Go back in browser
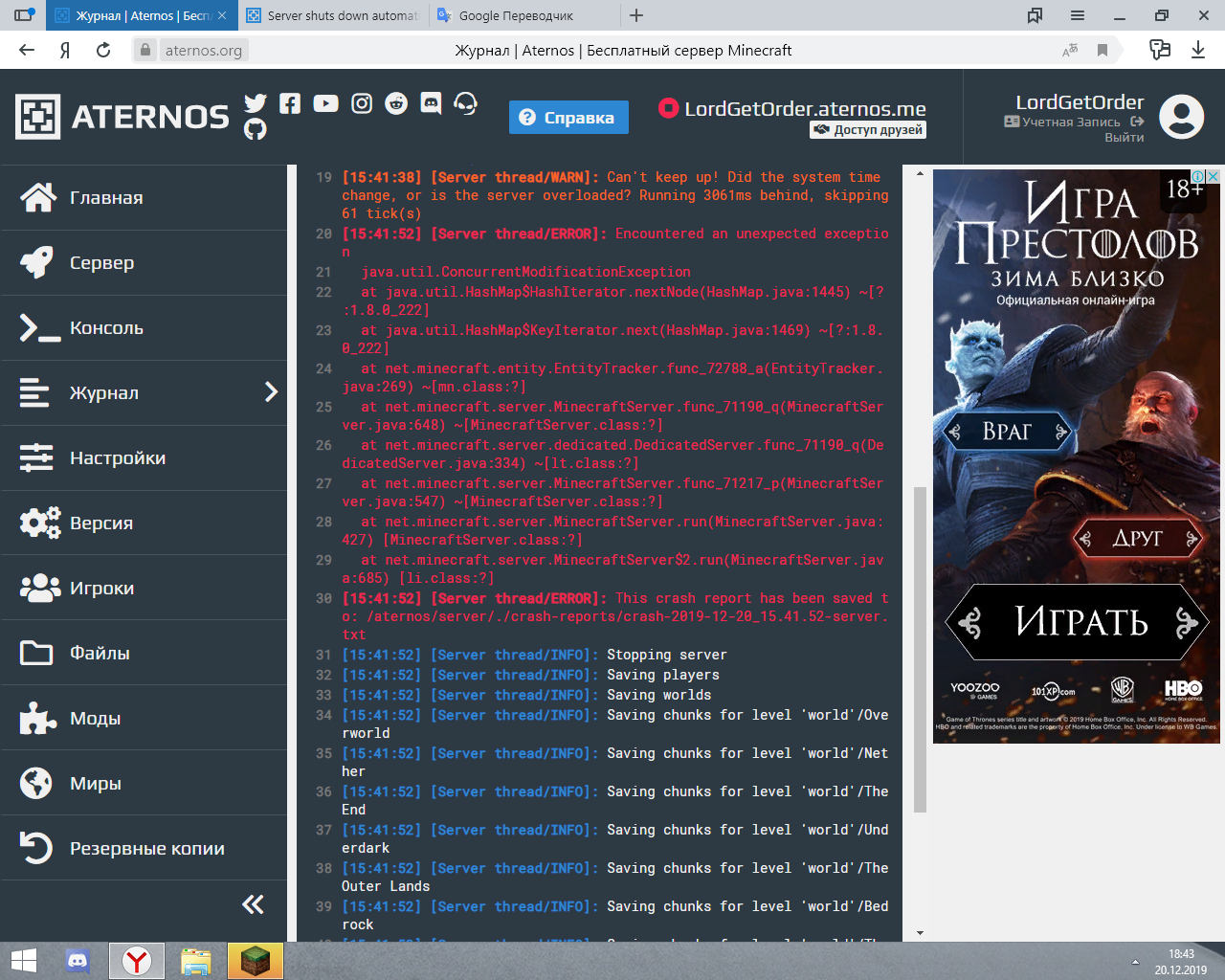This screenshot has width=1225, height=980. point(27,50)
